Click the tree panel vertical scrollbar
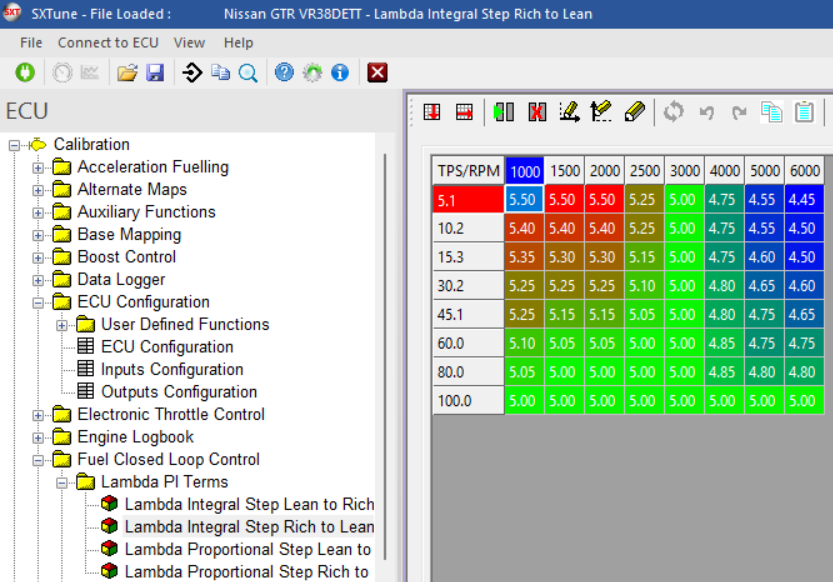The height and width of the screenshot is (582, 833). [385, 356]
